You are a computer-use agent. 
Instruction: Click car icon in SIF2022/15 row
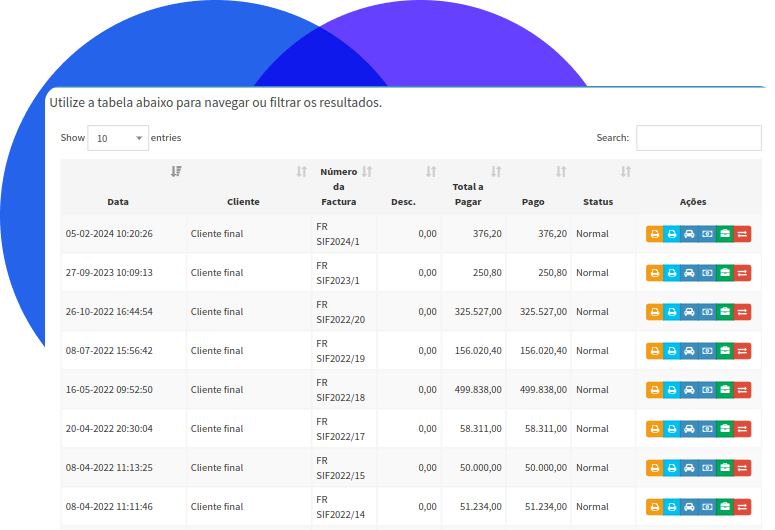pos(689,468)
